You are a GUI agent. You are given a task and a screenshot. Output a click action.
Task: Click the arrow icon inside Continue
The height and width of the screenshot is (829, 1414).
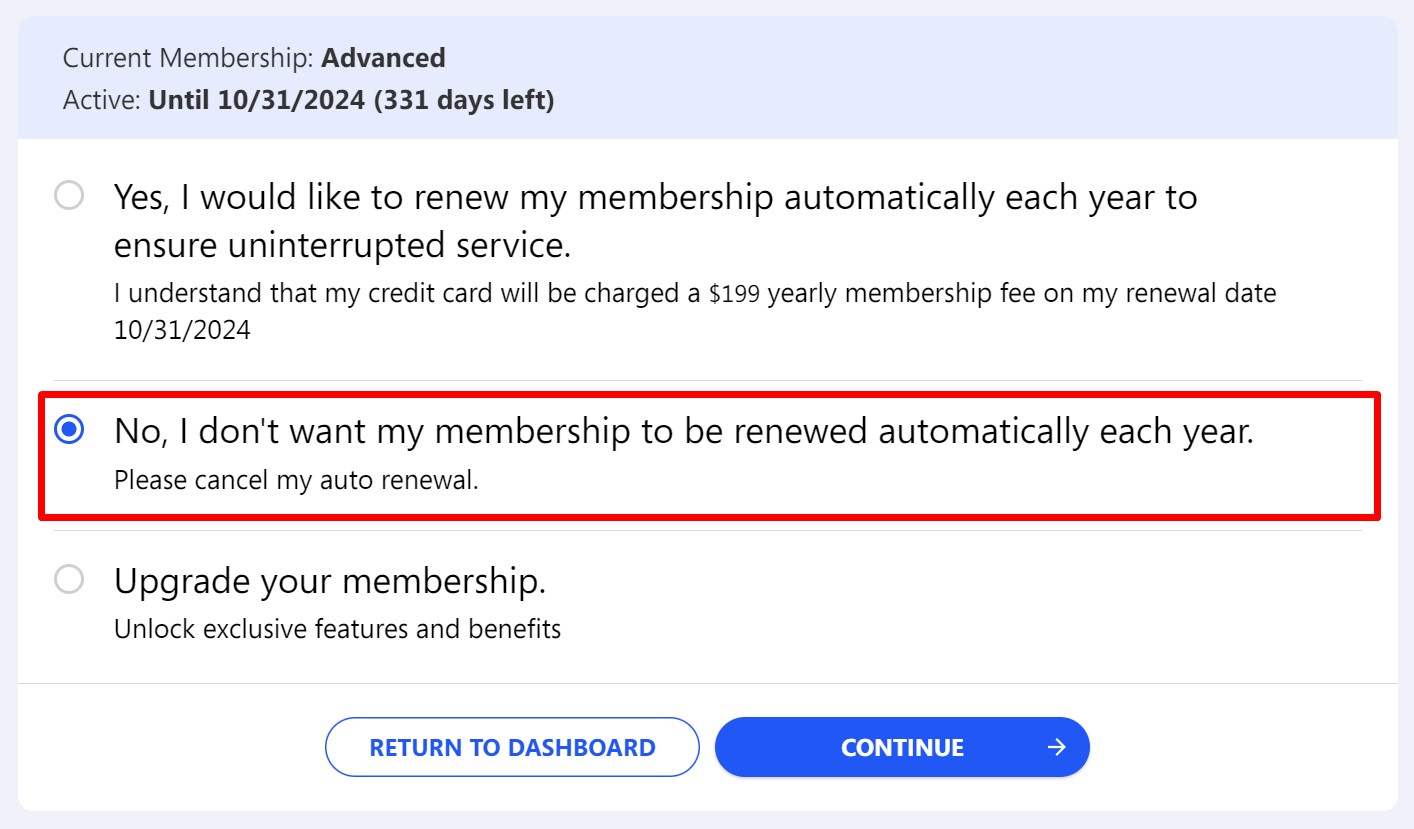click(1054, 746)
